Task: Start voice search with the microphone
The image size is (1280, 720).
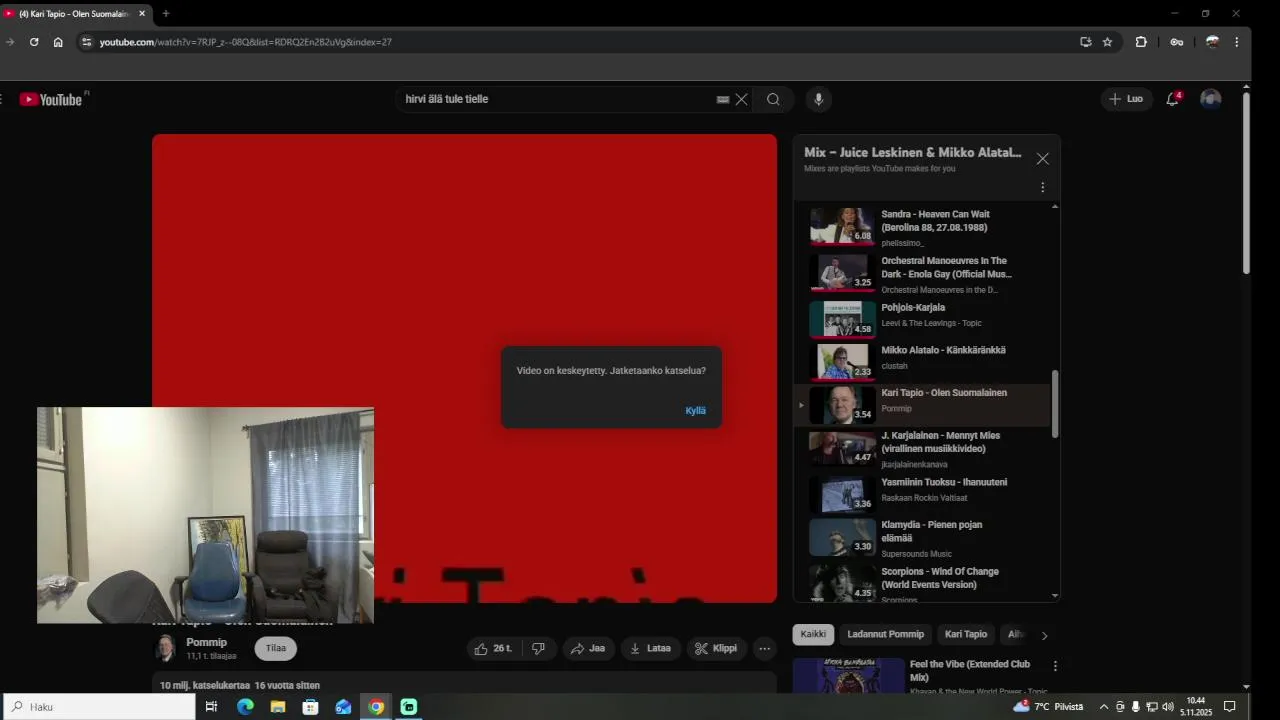Action: 818,99
